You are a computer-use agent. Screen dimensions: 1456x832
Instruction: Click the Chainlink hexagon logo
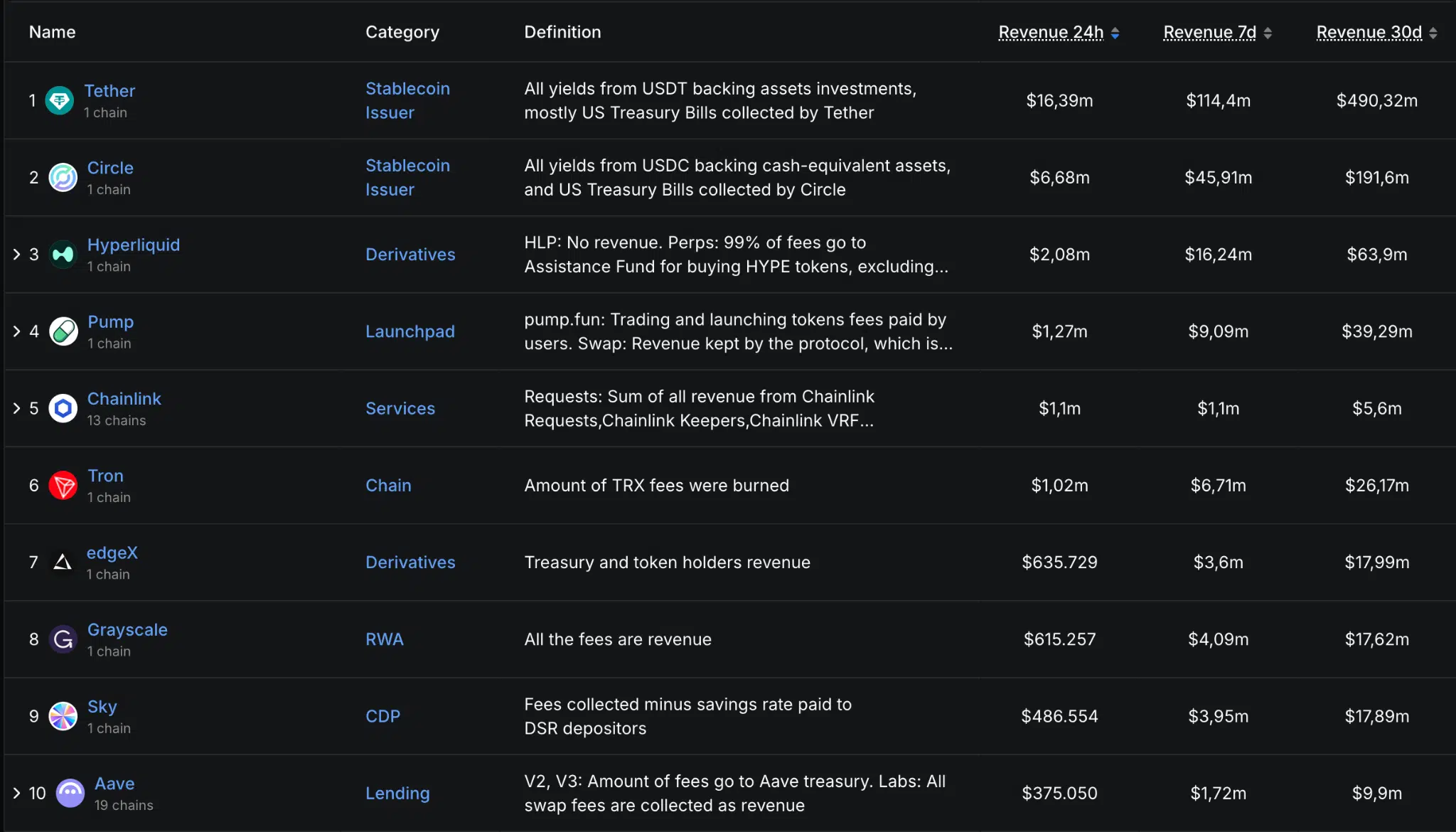pos(63,407)
